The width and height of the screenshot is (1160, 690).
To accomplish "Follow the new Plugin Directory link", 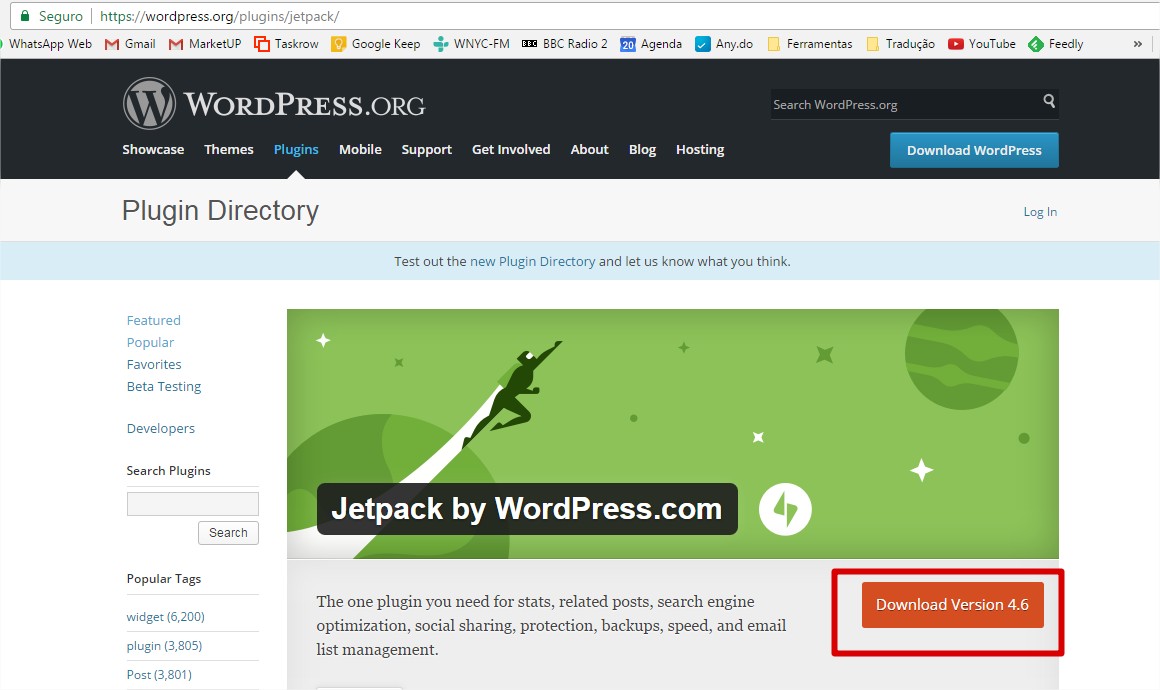I will 533,261.
